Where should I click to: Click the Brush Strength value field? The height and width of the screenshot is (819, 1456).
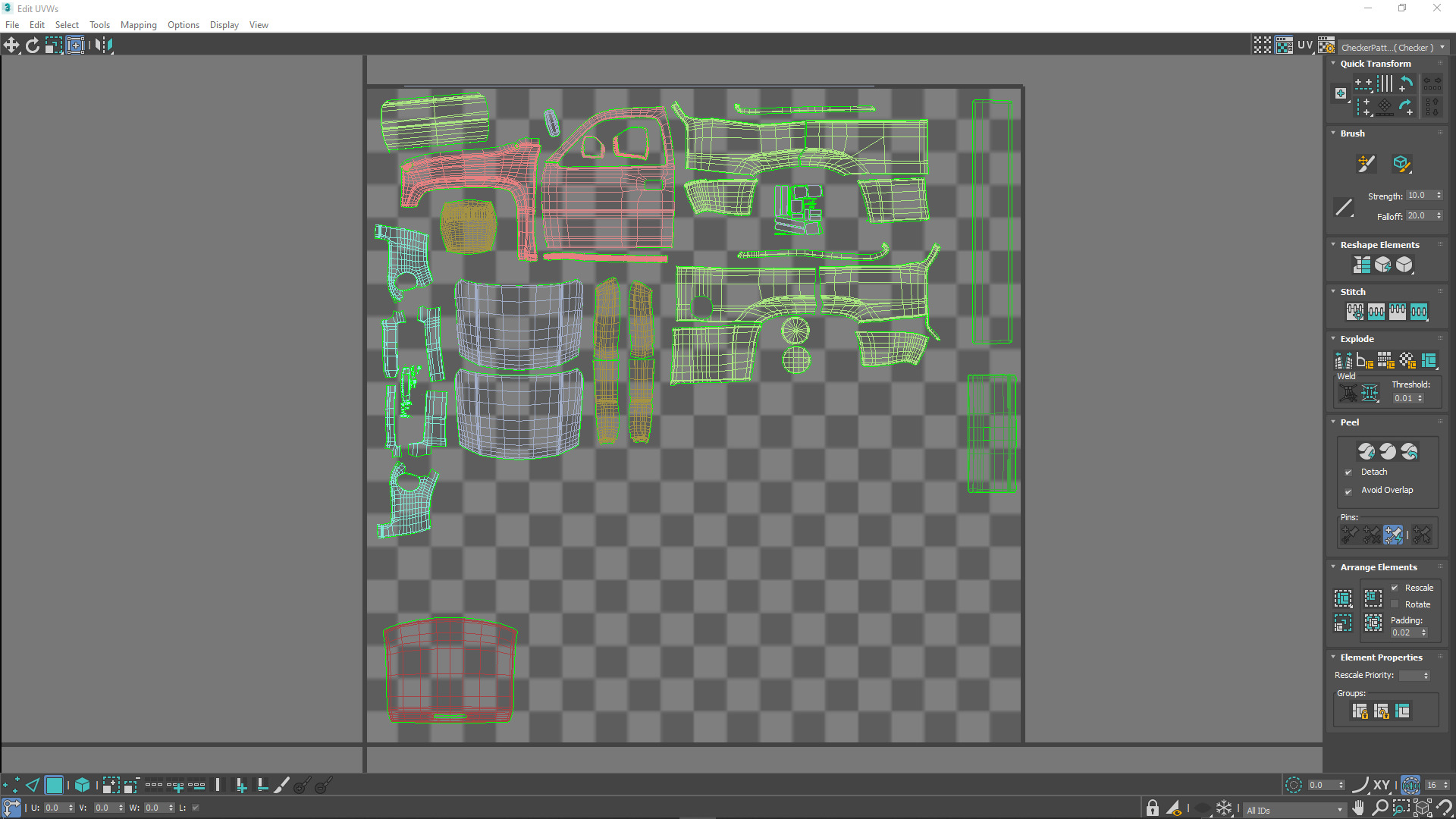[1418, 196]
